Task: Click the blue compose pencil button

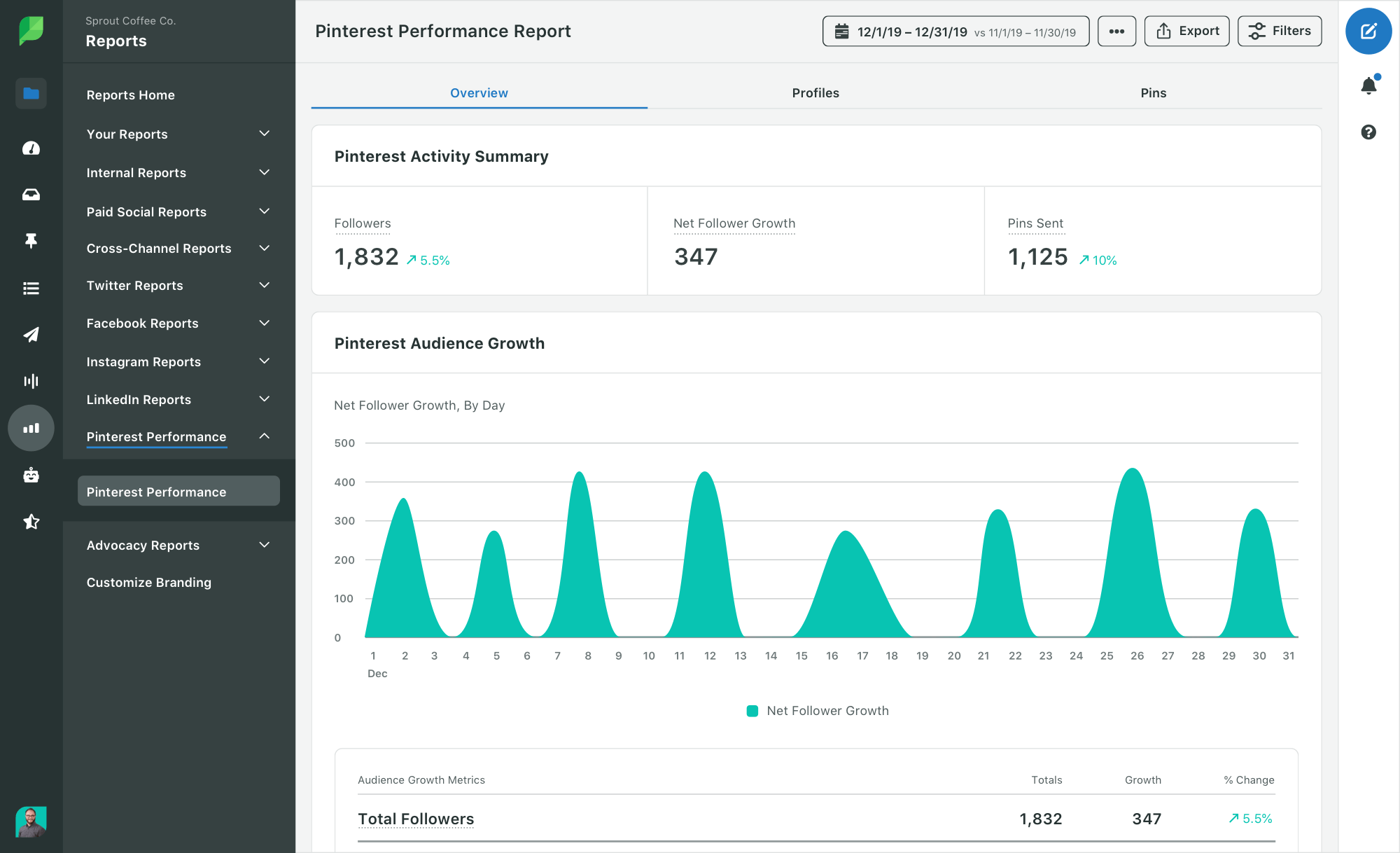Action: tap(1368, 31)
